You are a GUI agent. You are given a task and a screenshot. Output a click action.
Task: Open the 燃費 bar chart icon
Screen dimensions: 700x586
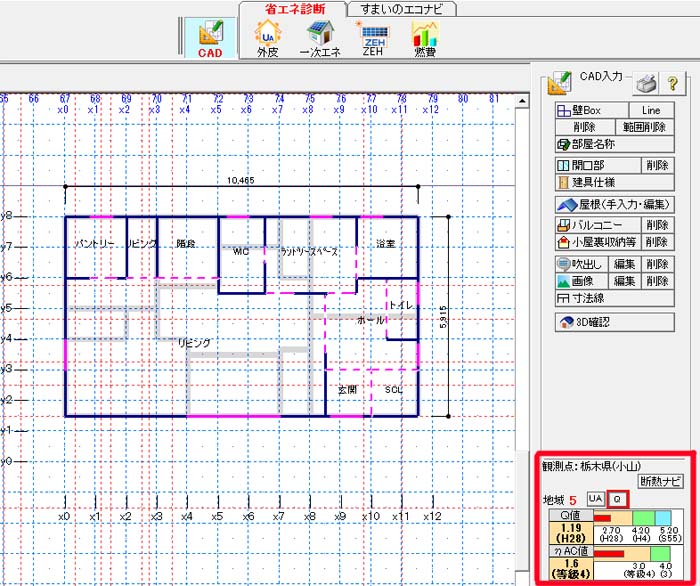point(425,39)
